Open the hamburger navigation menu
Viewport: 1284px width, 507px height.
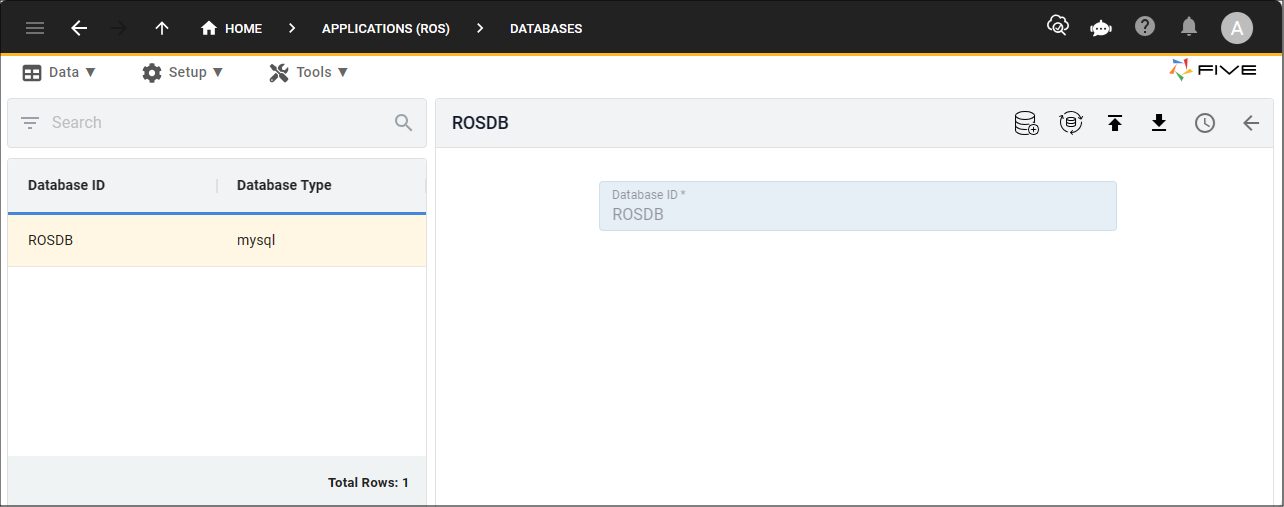35,28
